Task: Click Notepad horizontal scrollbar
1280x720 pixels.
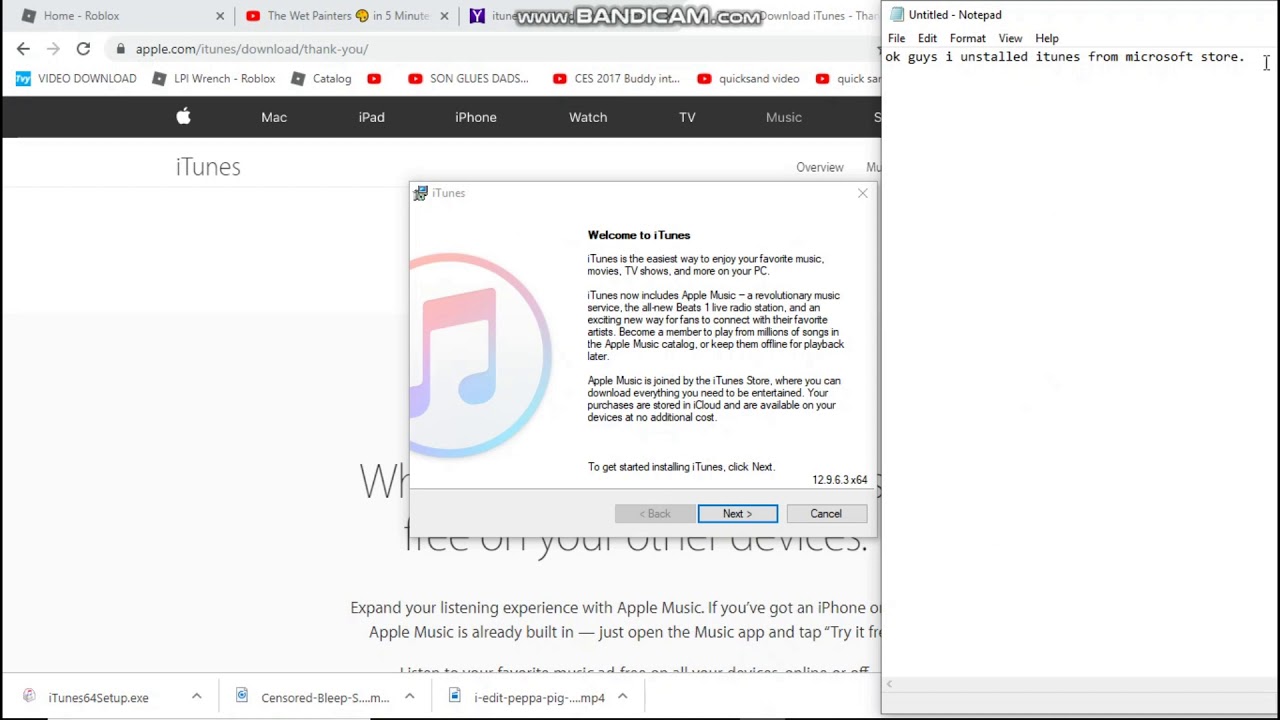Action: 1080,685
